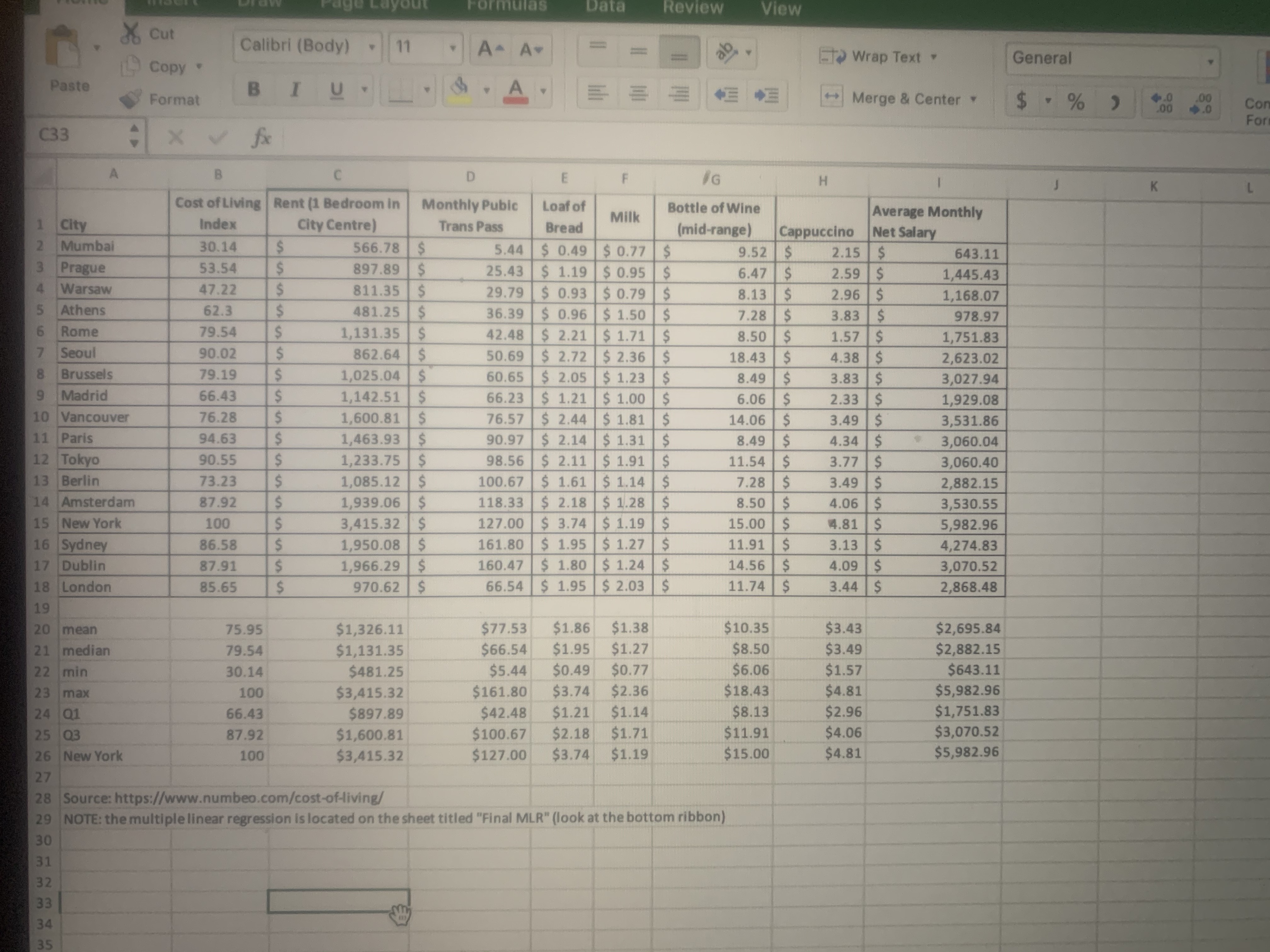The width and height of the screenshot is (1270, 952).
Task: Toggle Italic formatting
Action: pos(295,89)
